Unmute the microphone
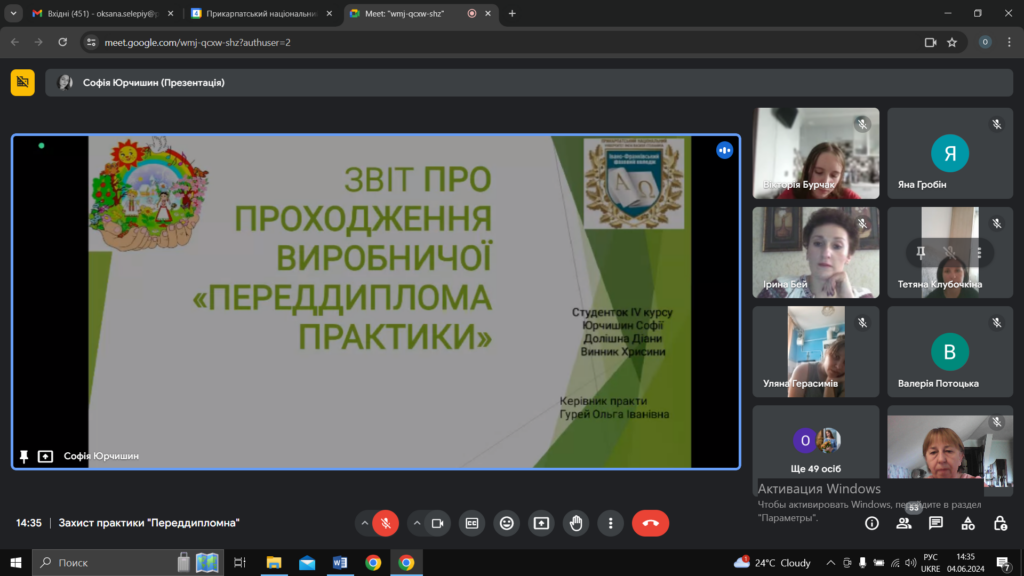This screenshot has width=1024, height=576. pyautogui.click(x=386, y=523)
